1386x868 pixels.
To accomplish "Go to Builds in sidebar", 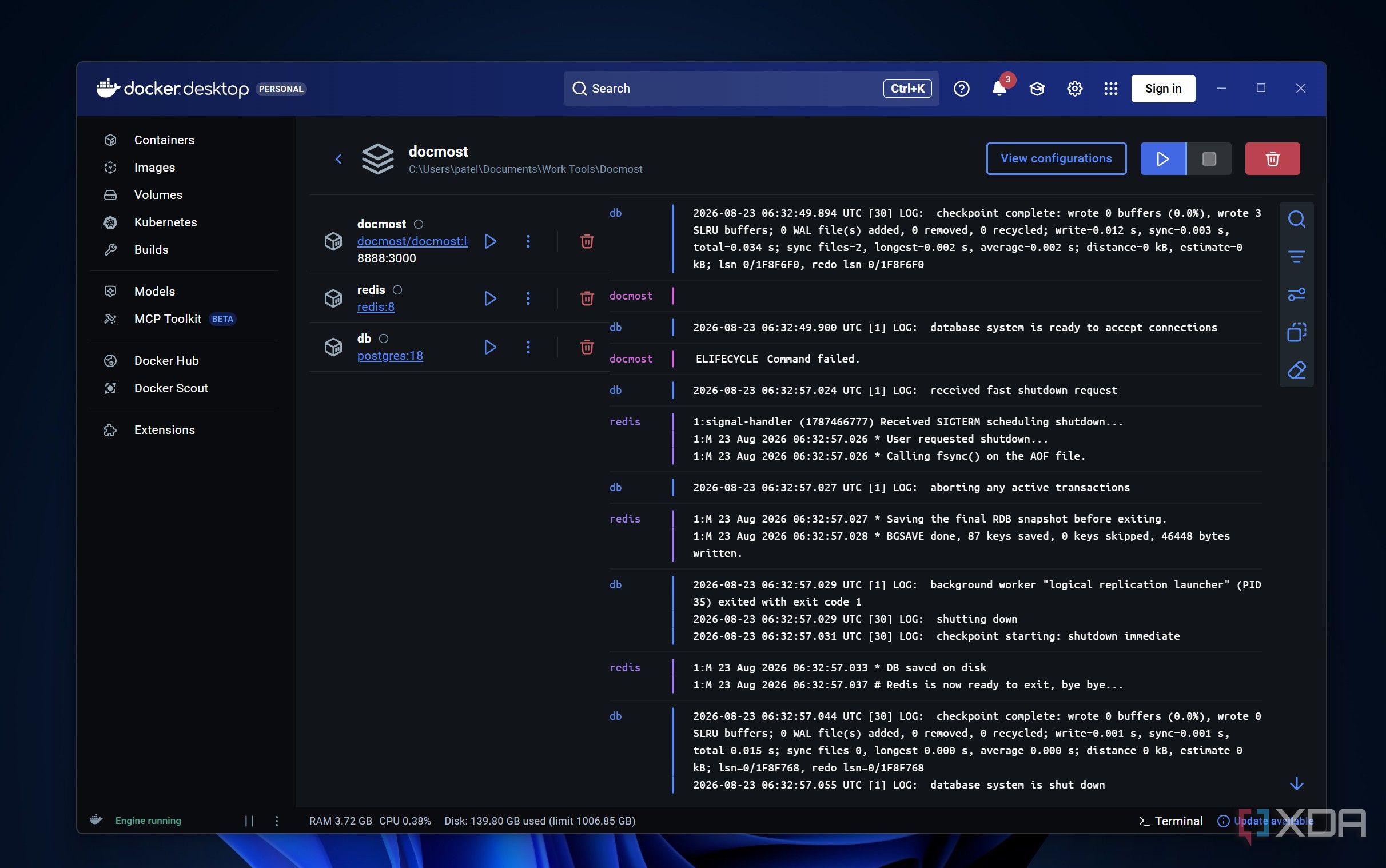I will [151, 250].
